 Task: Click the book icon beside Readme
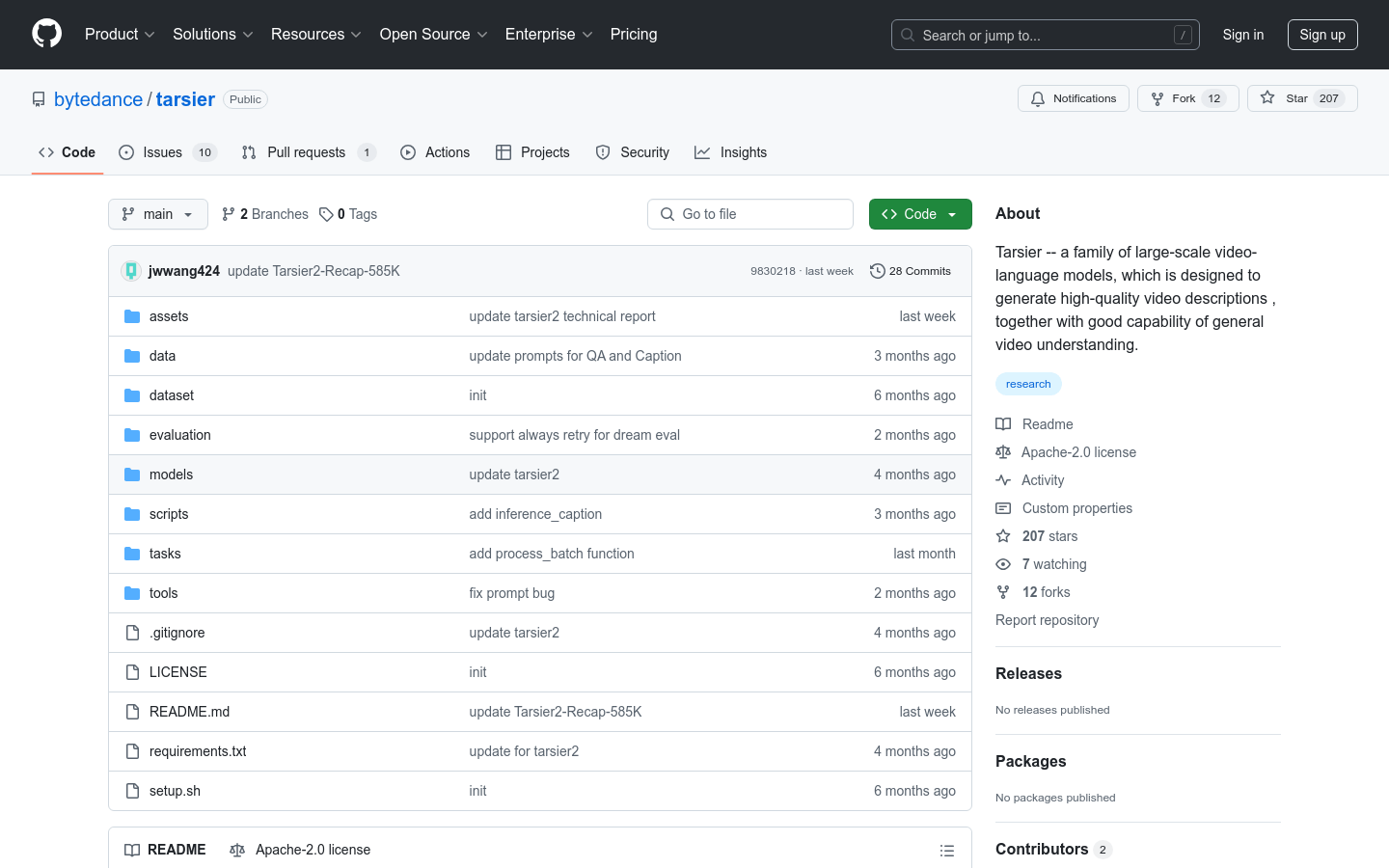pos(1003,424)
